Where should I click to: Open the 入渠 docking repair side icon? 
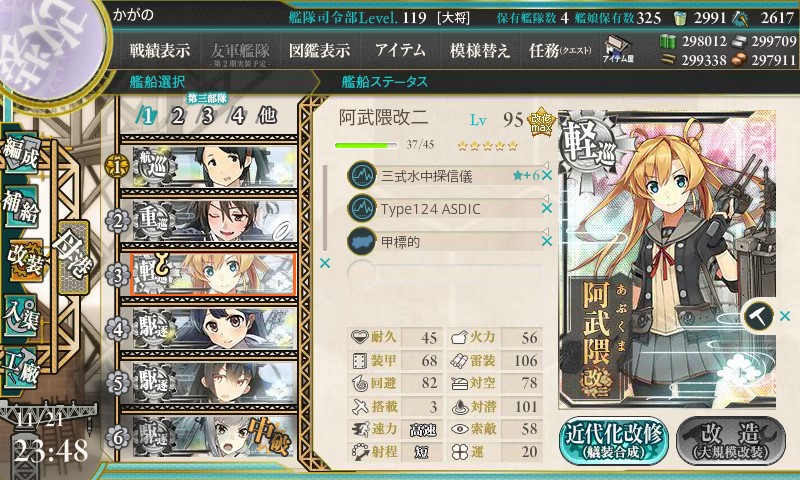click(x=21, y=315)
